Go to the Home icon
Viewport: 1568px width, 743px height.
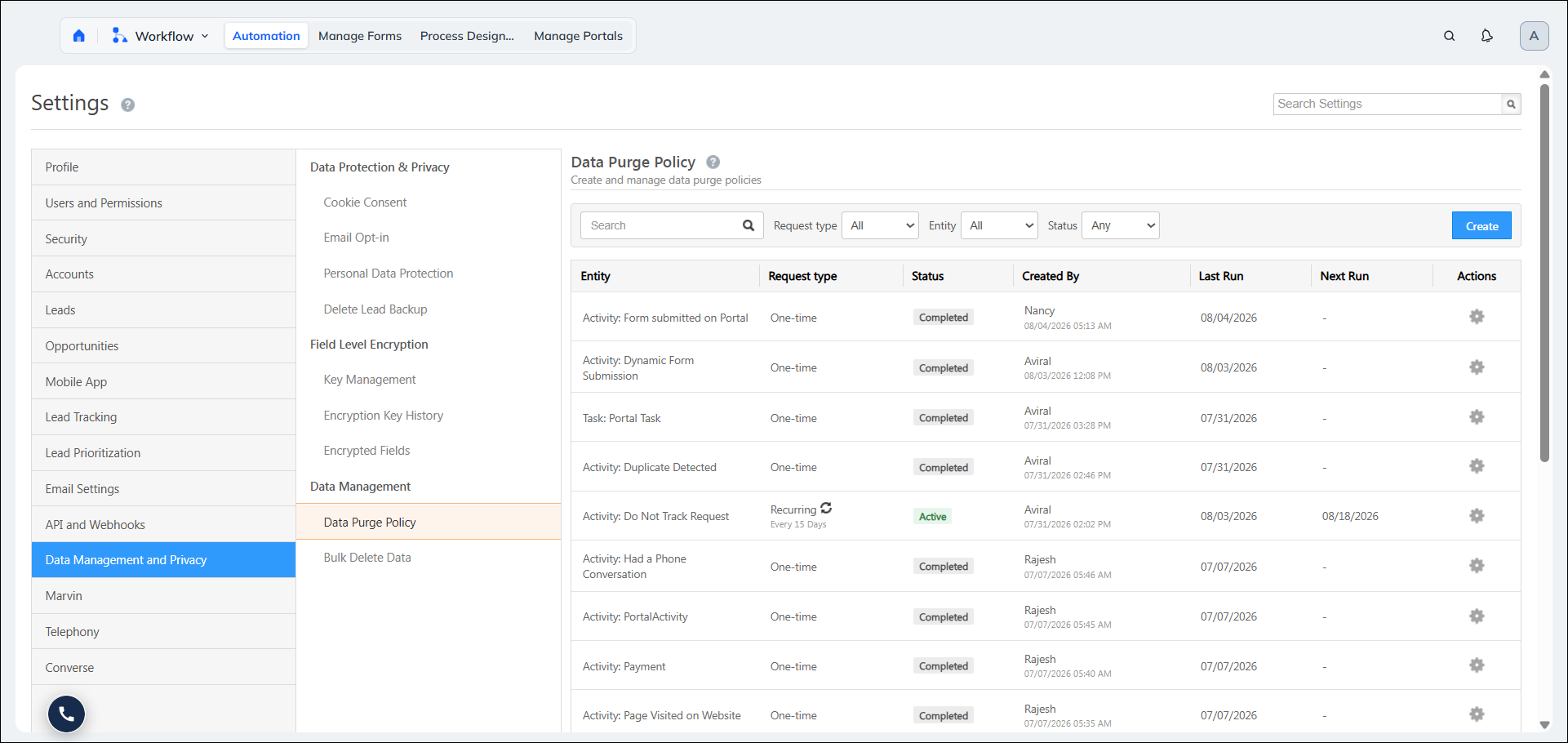click(x=78, y=36)
